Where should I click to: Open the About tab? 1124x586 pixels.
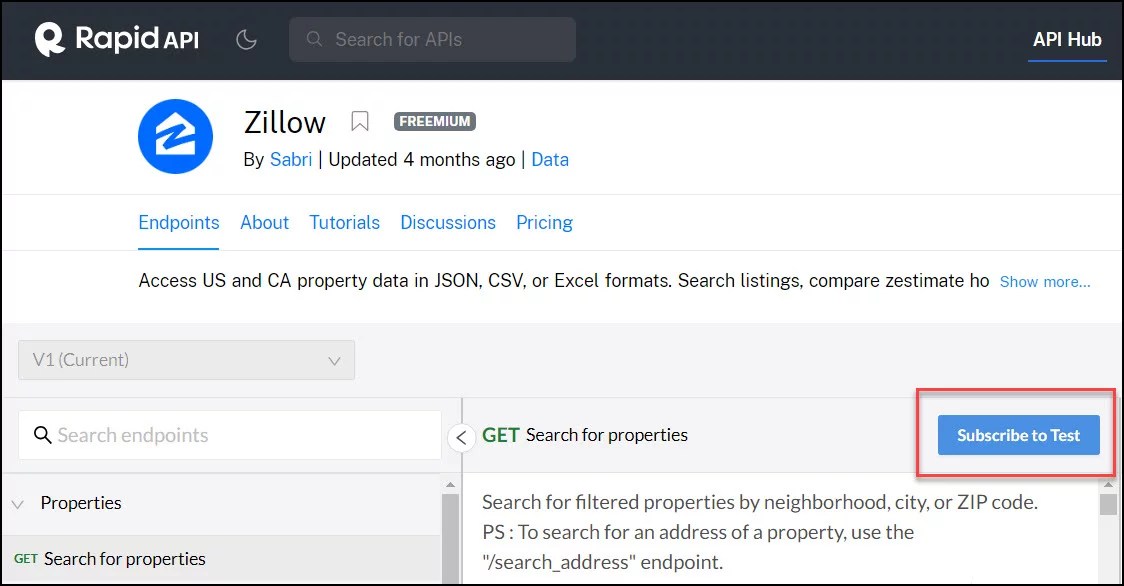(x=264, y=222)
